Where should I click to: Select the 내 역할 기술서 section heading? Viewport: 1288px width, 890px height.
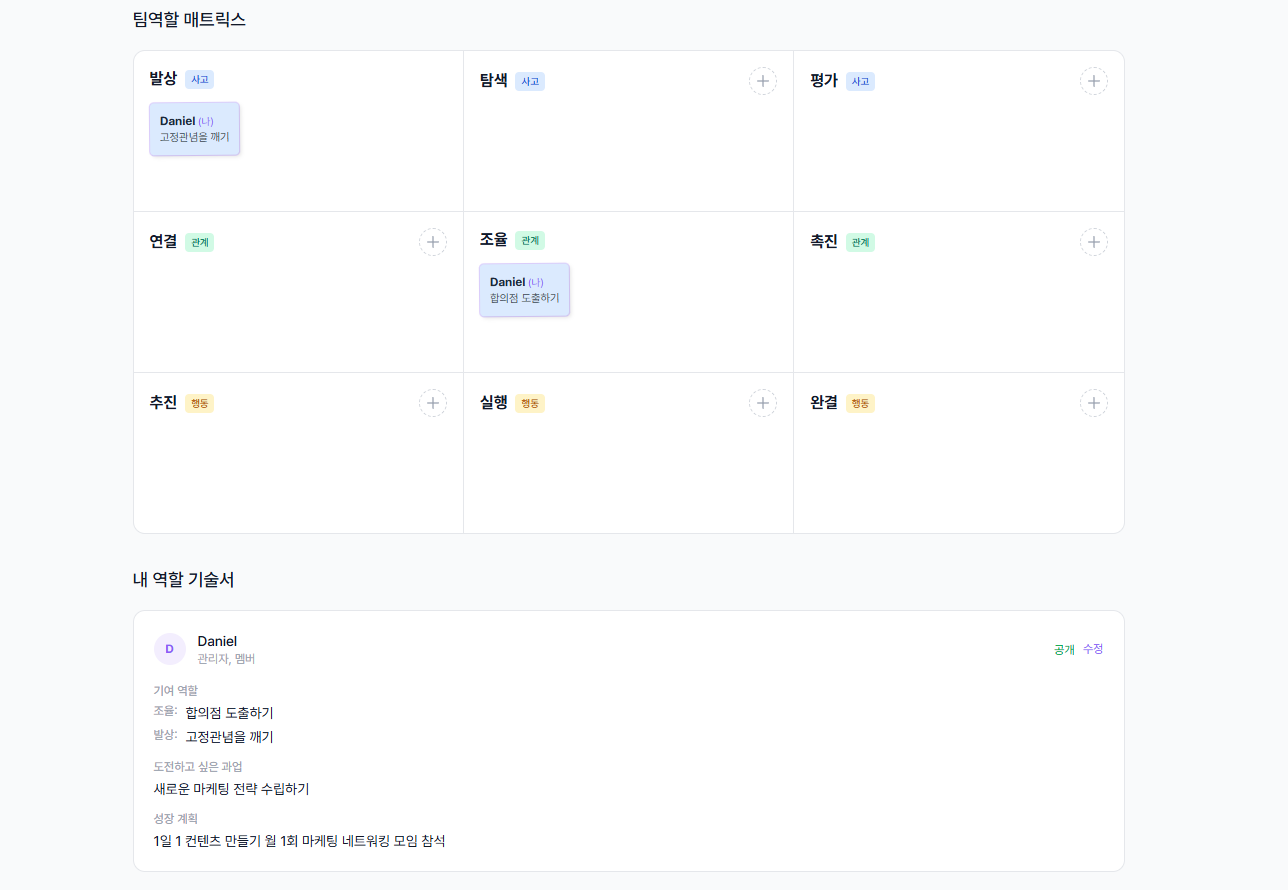point(184,578)
